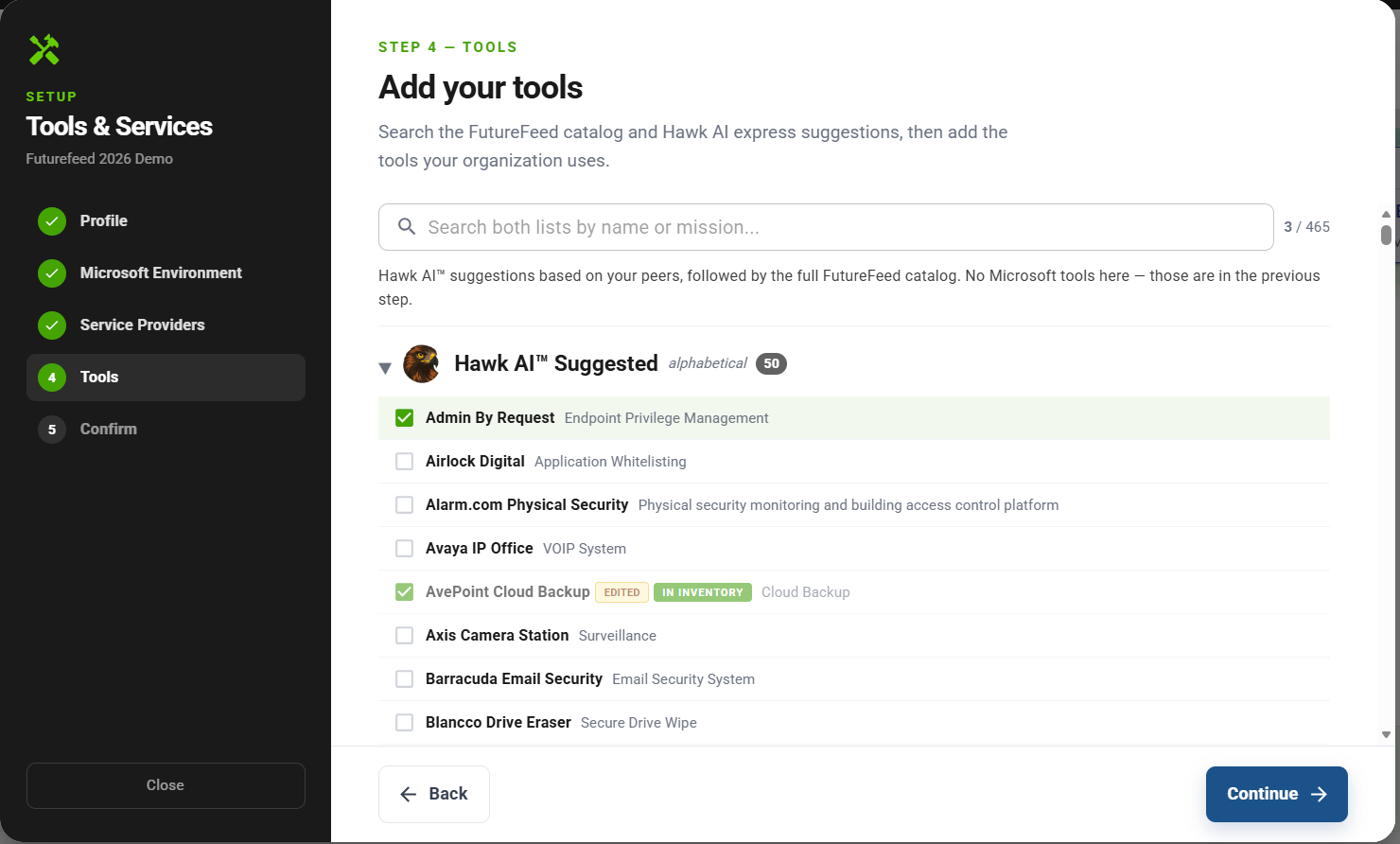Click the Add your tools heading
The width and height of the screenshot is (1400, 844).
pos(481,87)
